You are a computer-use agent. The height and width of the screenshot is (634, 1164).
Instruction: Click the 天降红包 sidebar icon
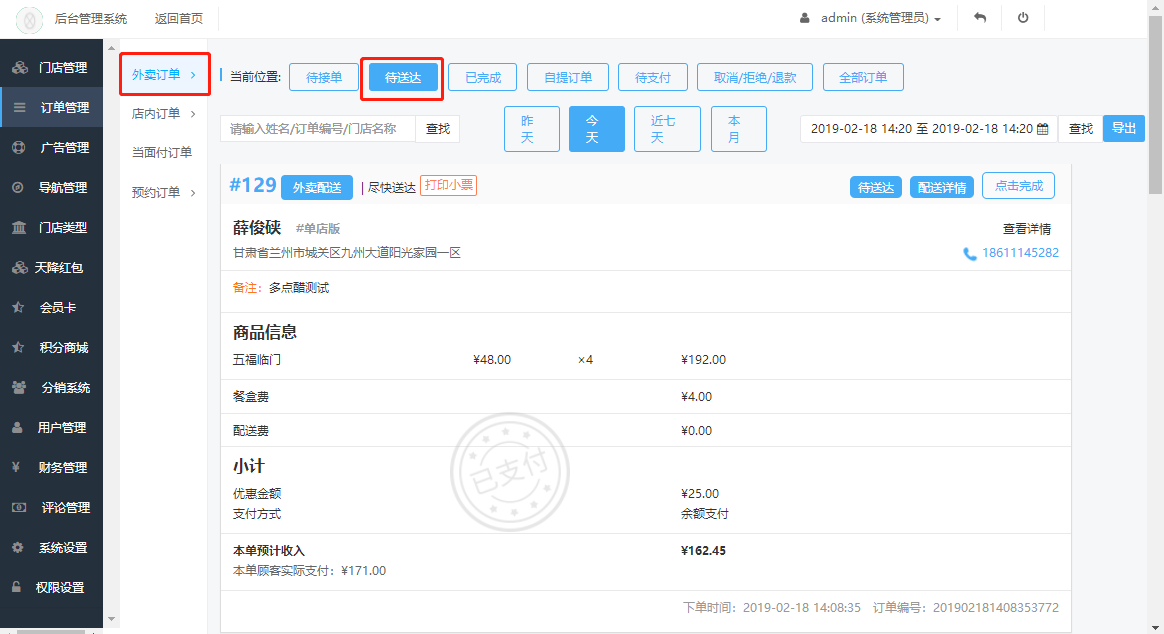tap(20, 268)
